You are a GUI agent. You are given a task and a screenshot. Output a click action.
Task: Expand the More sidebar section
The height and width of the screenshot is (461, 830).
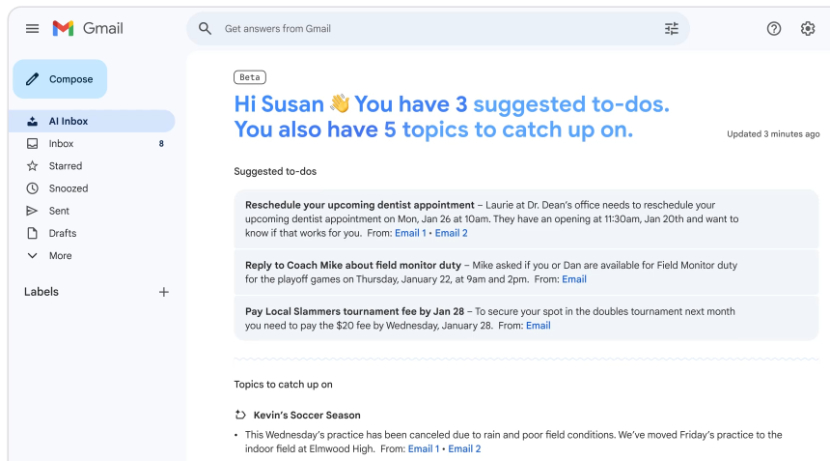(60, 256)
